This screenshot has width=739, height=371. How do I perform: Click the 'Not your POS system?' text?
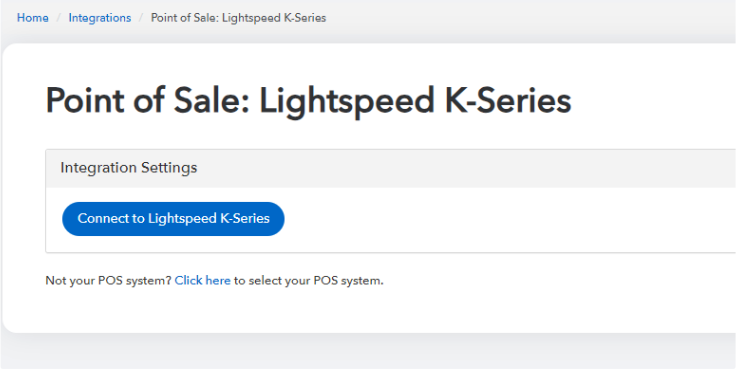coord(108,280)
